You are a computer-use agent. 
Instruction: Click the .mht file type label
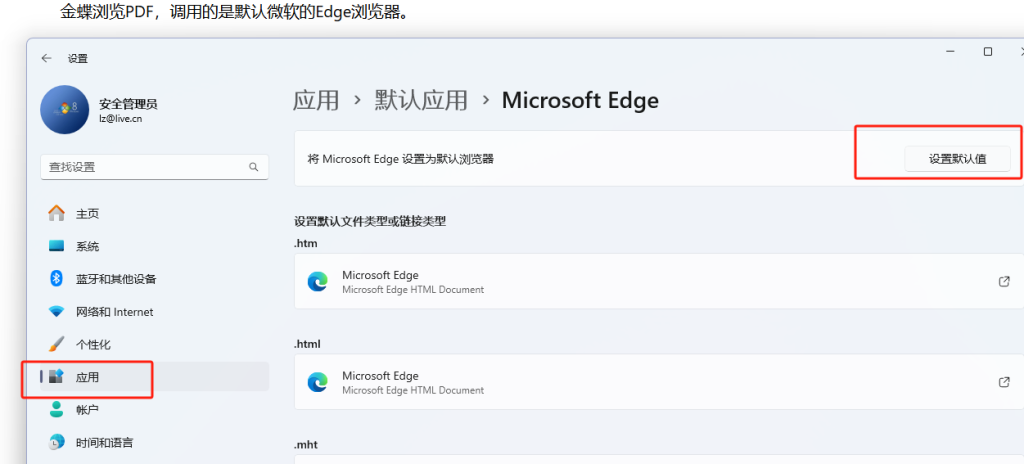[306, 444]
